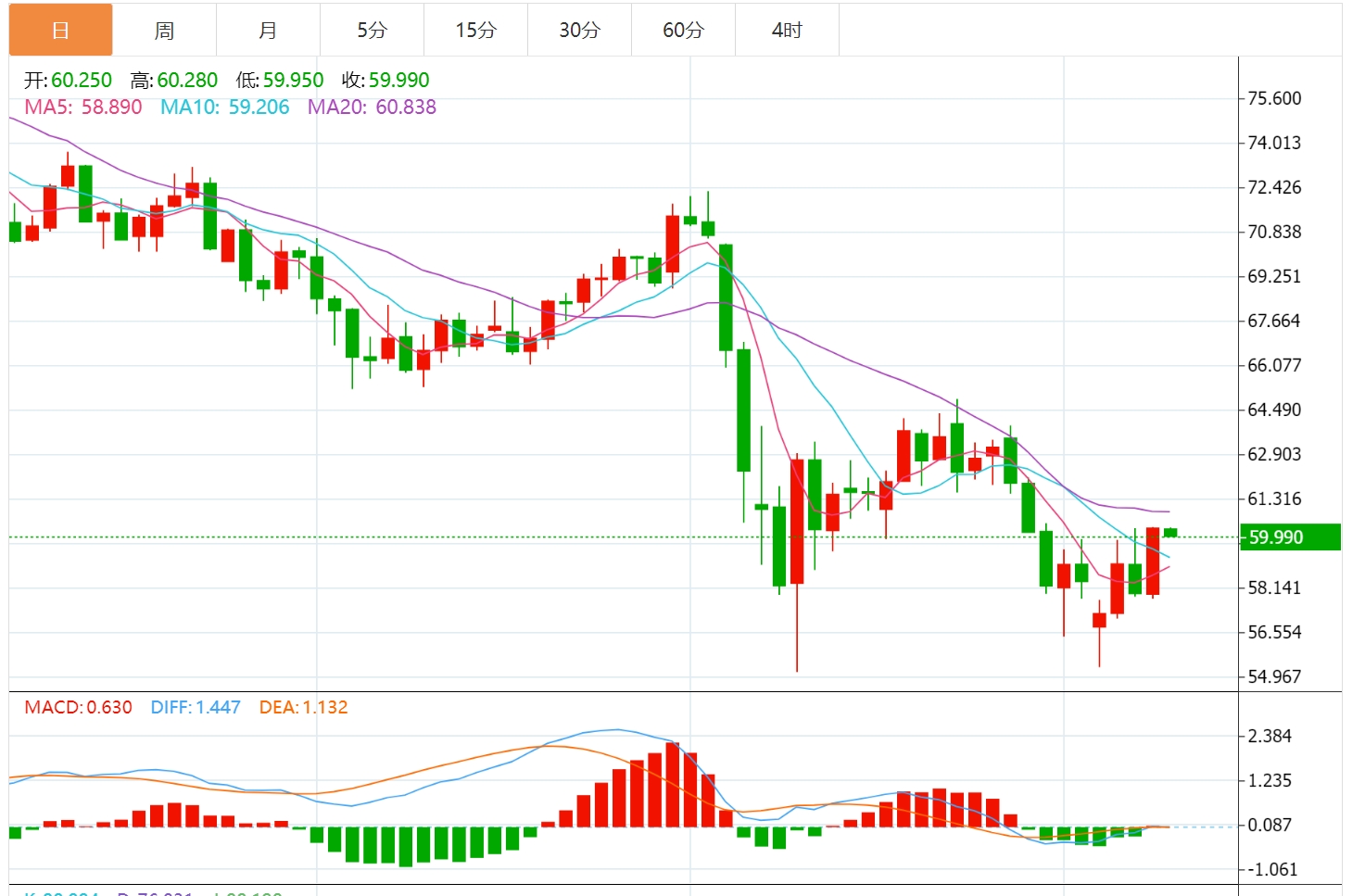1365x896 pixels.
Task: Click the 74.013 price axis label
Action: pos(1274,143)
